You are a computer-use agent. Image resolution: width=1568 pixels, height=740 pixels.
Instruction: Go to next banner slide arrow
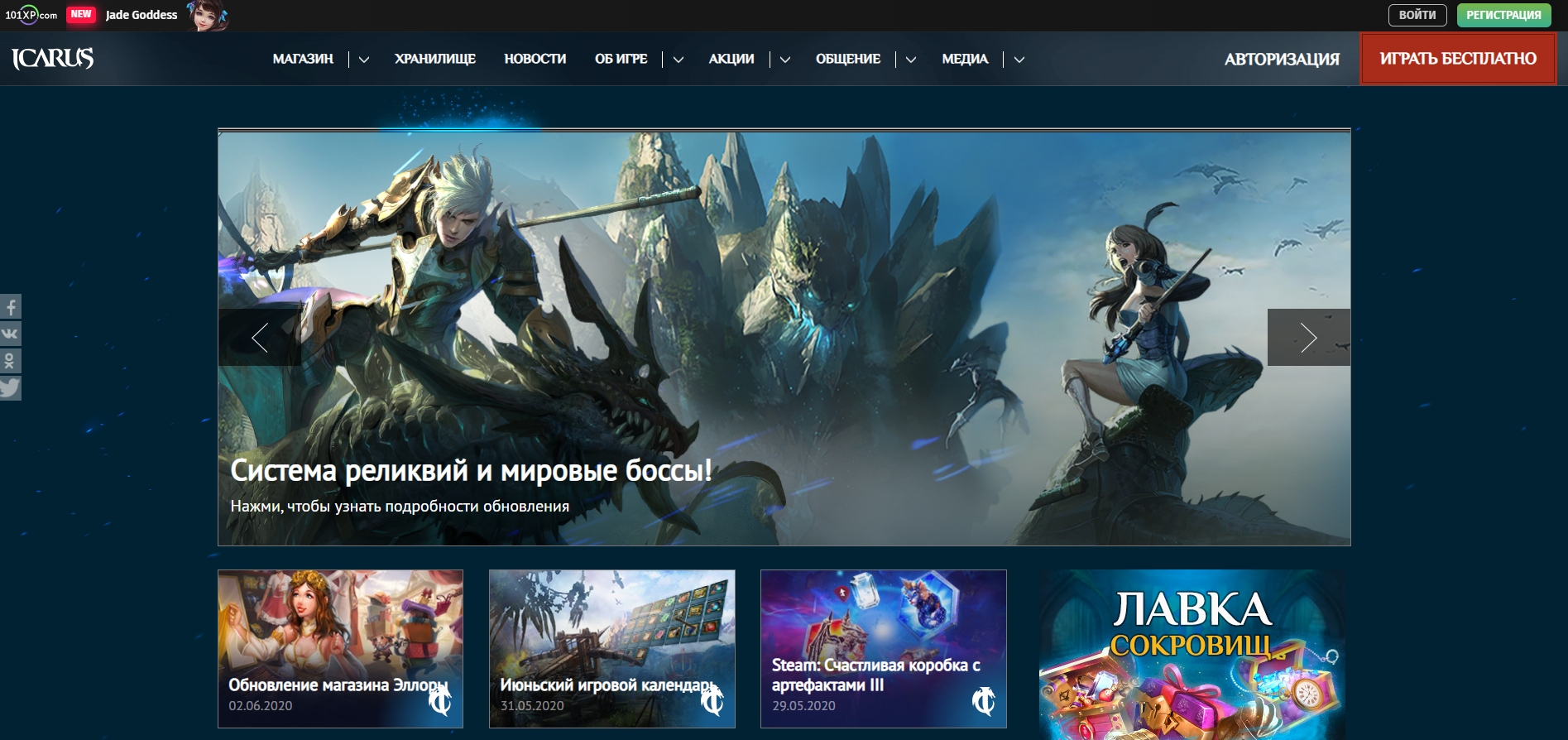coord(1309,338)
